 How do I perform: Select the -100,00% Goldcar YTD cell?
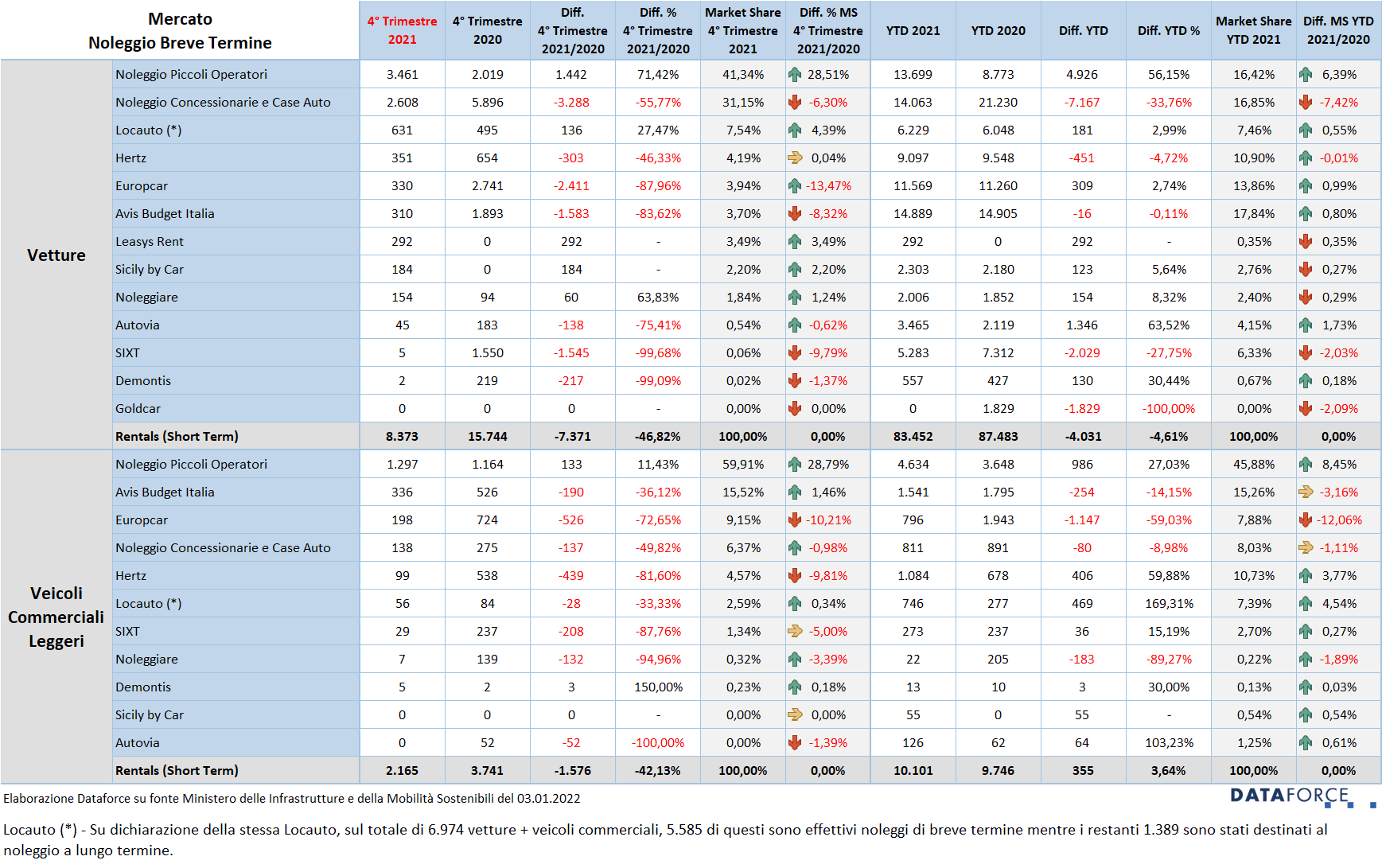point(1168,409)
